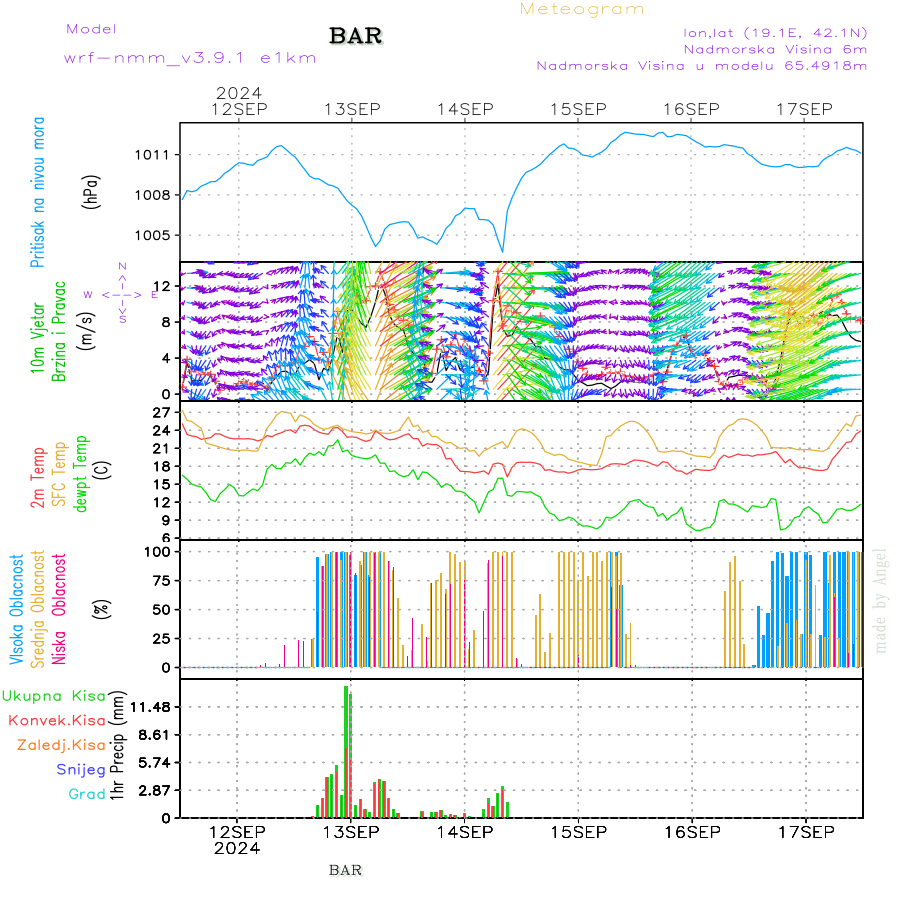Click the "11.48" precipitation axis value
900x900 pixels.
click(151, 707)
